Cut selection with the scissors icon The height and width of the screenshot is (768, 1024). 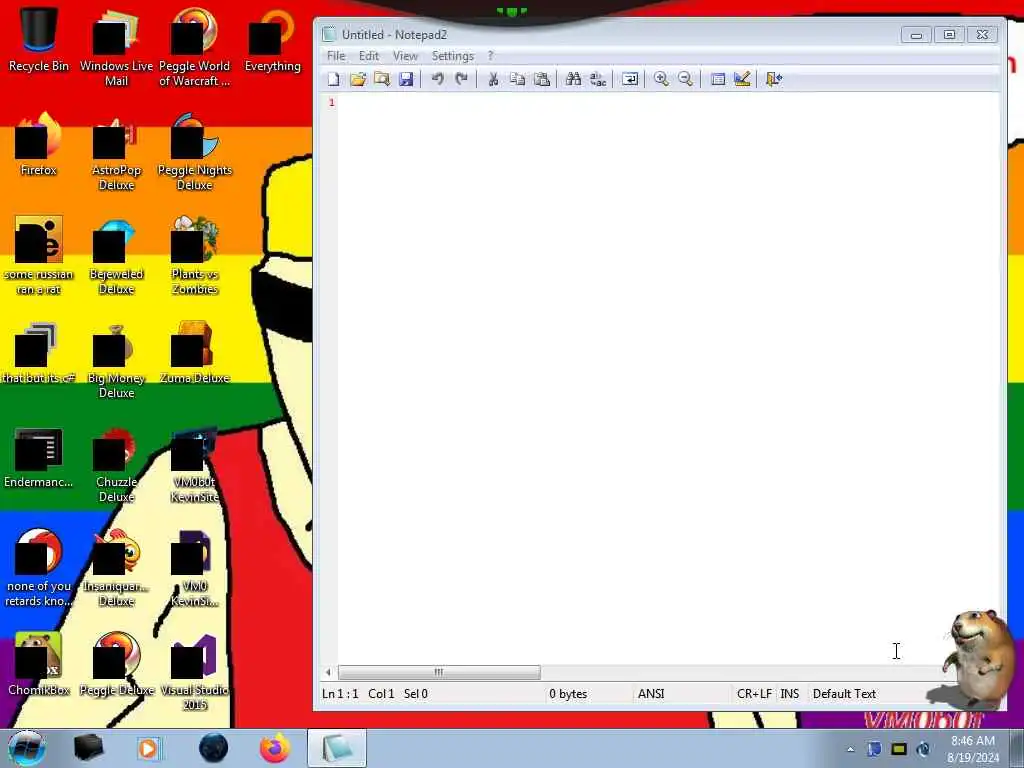coord(493,79)
